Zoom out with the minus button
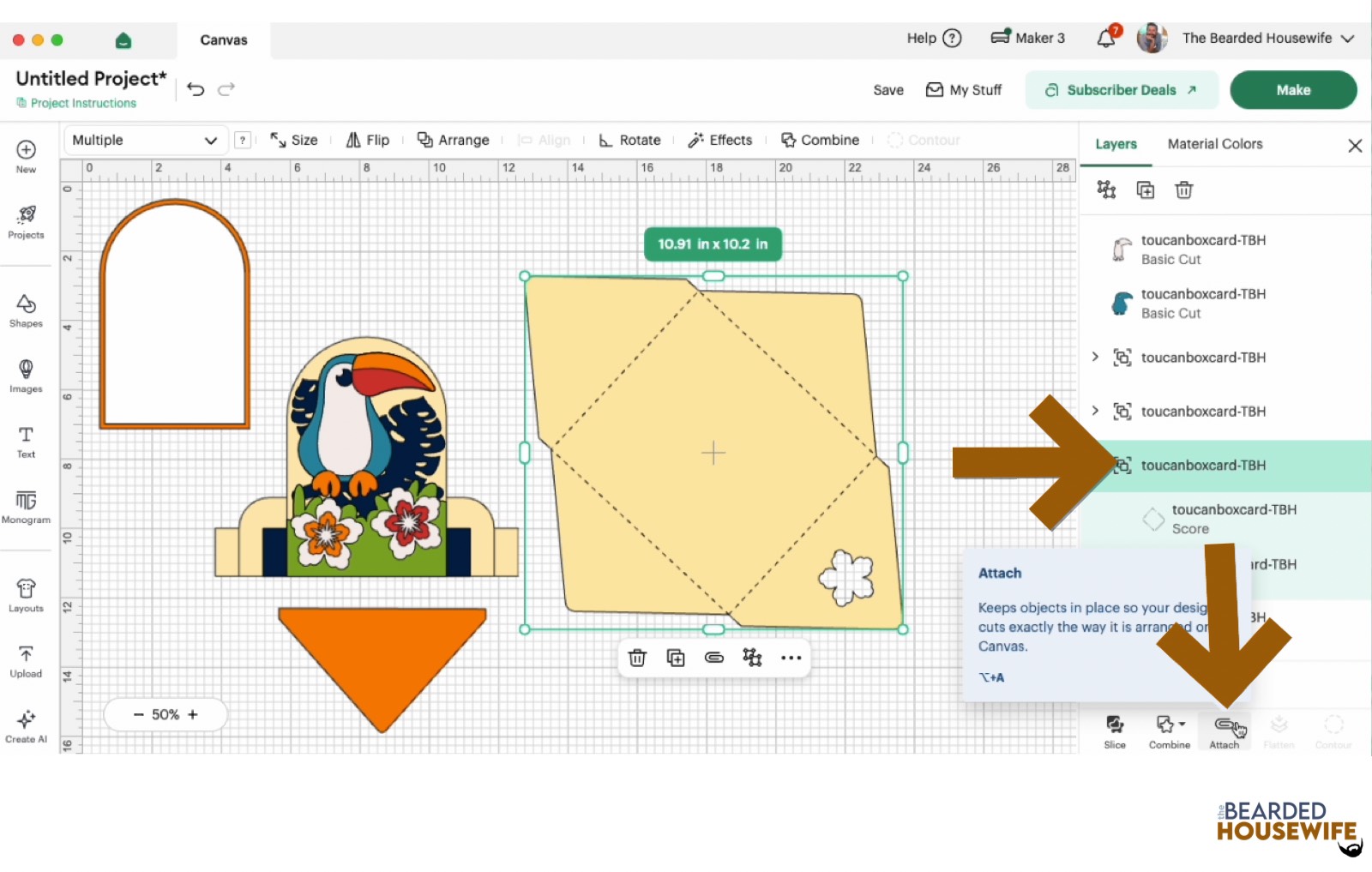The height and width of the screenshot is (872, 1372). 138,714
